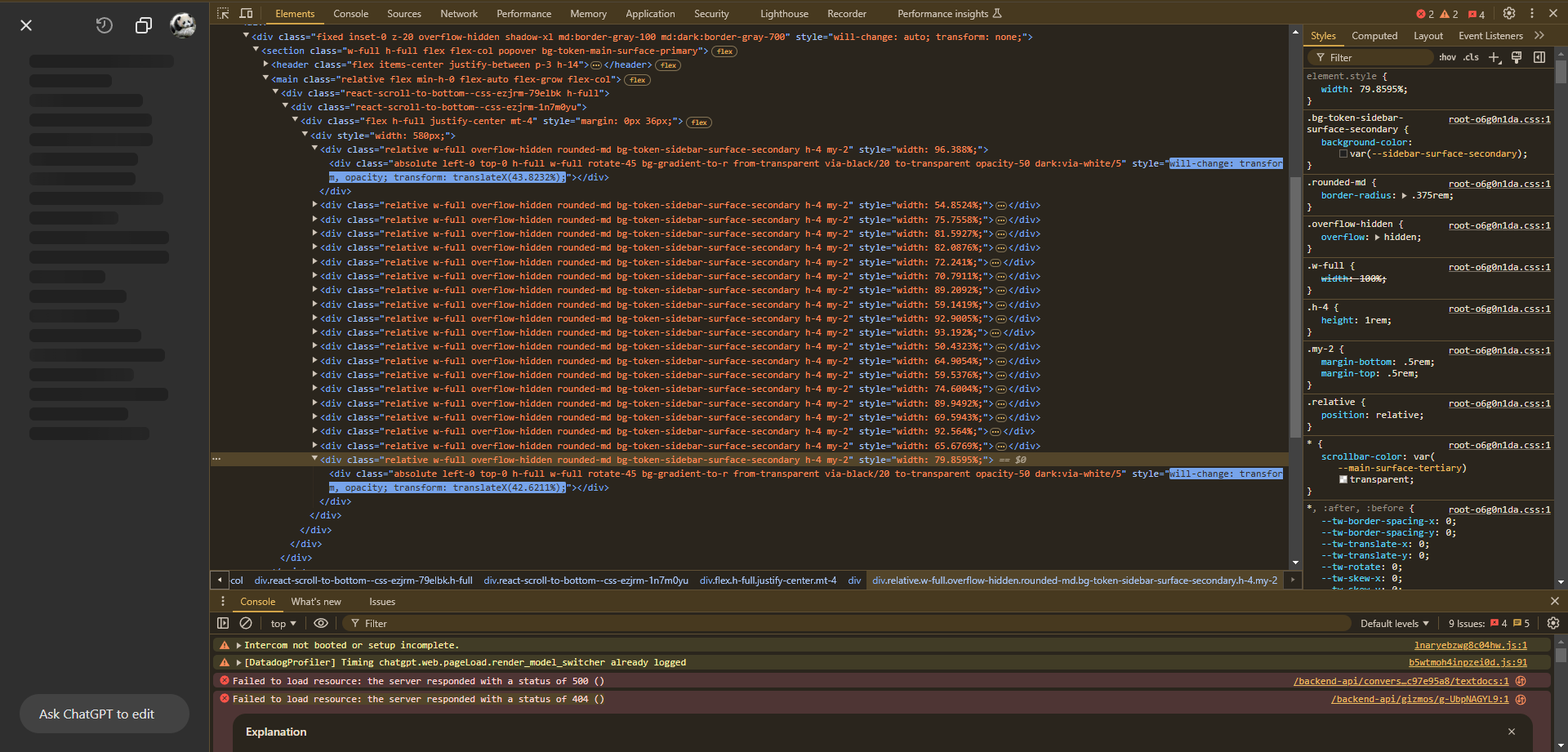Expand the border-radius shorthand triangle
Viewport: 1568px width, 752px height.
point(1404,195)
